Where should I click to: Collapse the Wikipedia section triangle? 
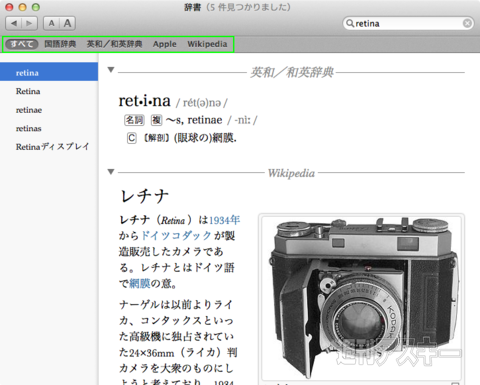(x=111, y=172)
